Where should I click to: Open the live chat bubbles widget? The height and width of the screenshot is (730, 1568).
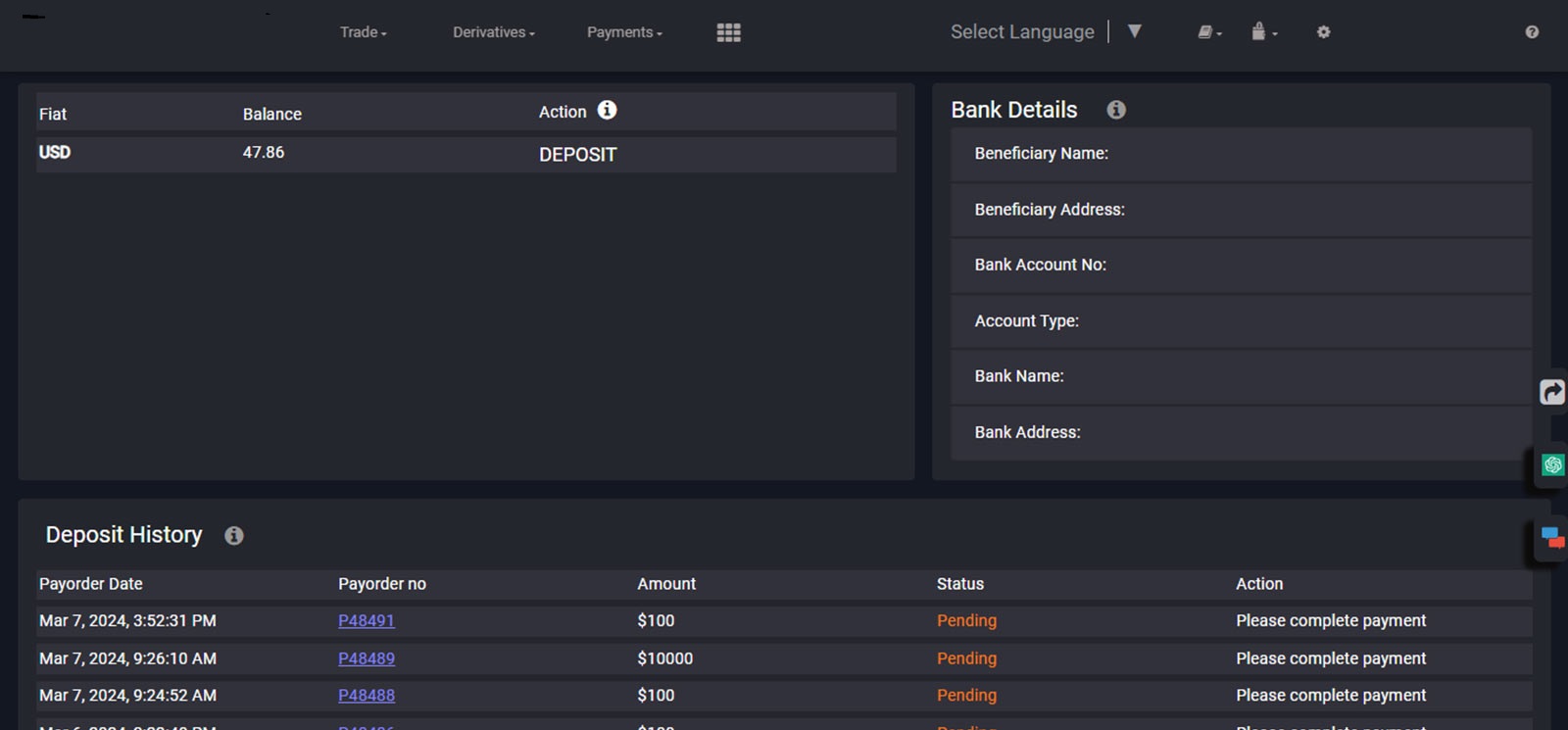click(1552, 538)
